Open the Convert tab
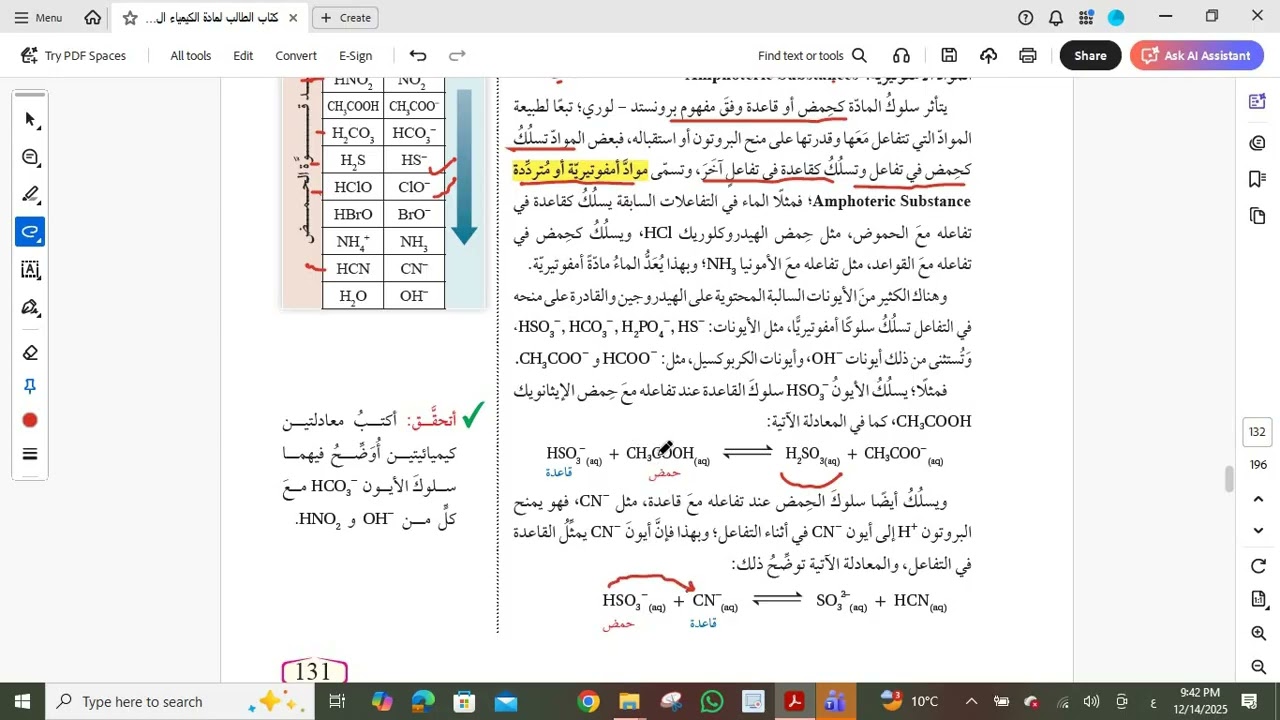 (x=296, y=56)
